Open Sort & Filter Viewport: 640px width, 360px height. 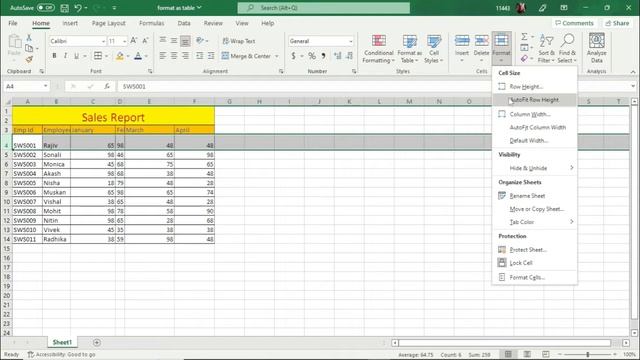tap(546, 48)
